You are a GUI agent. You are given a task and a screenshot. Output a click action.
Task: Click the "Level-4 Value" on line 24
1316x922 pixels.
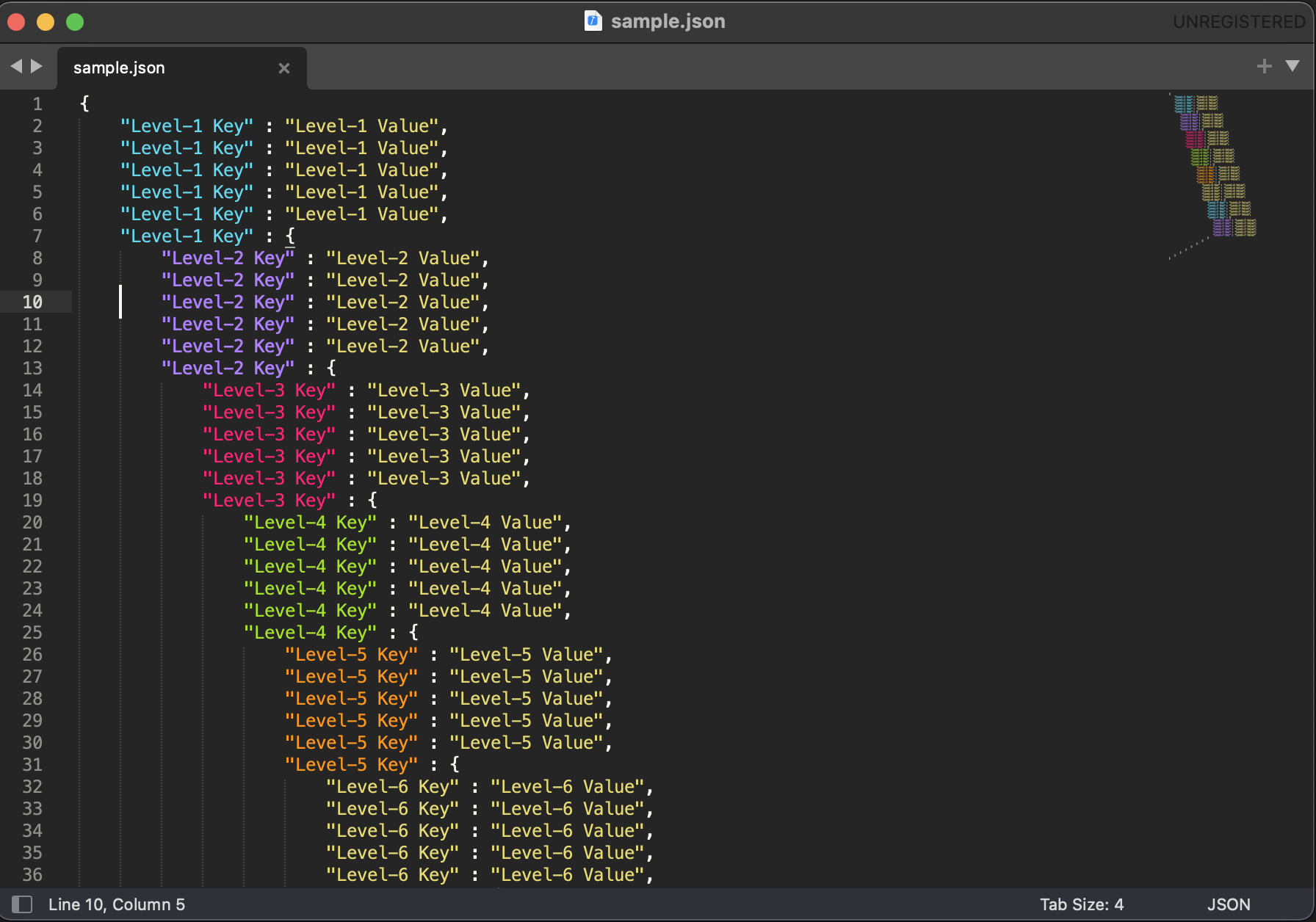(485, 611)
